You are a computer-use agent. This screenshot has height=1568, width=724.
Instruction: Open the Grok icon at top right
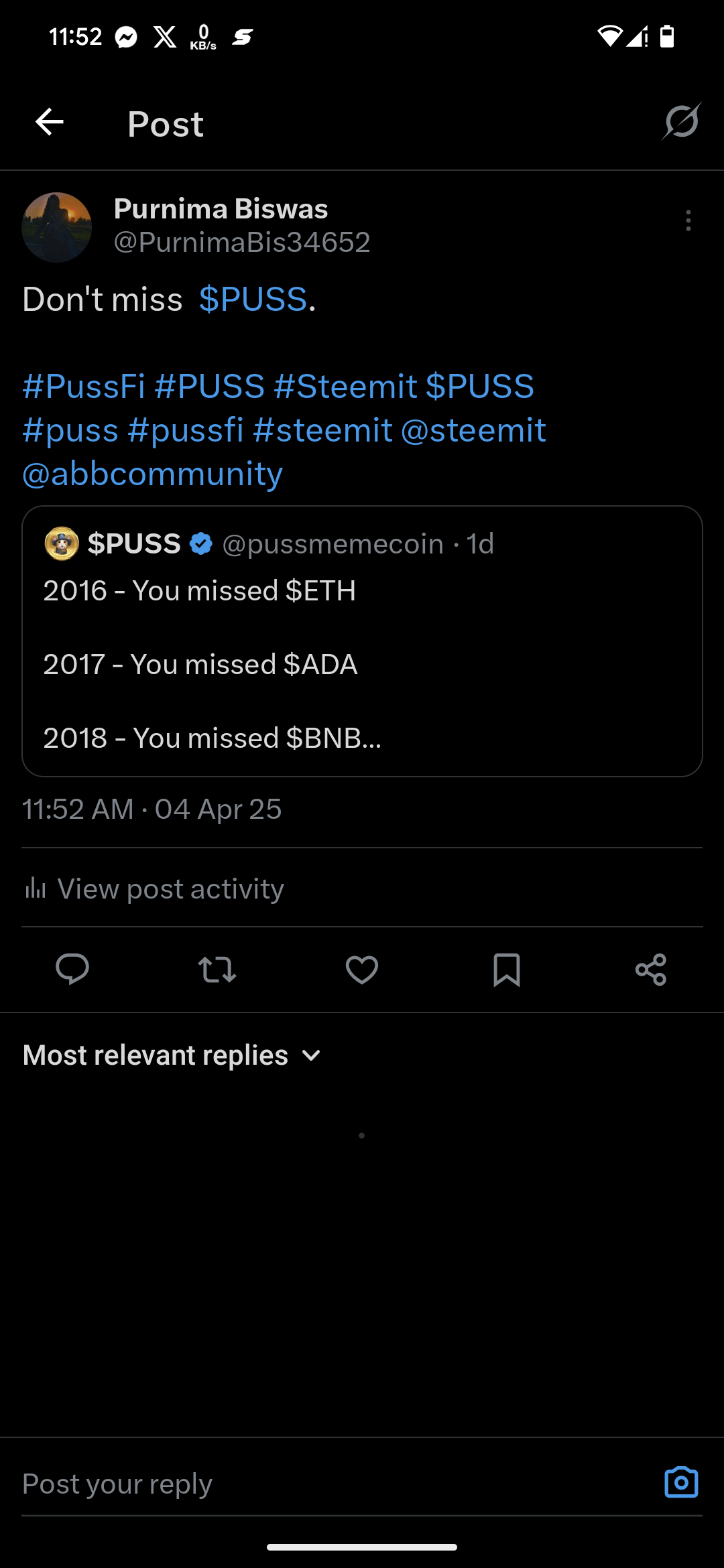[681, 122]
